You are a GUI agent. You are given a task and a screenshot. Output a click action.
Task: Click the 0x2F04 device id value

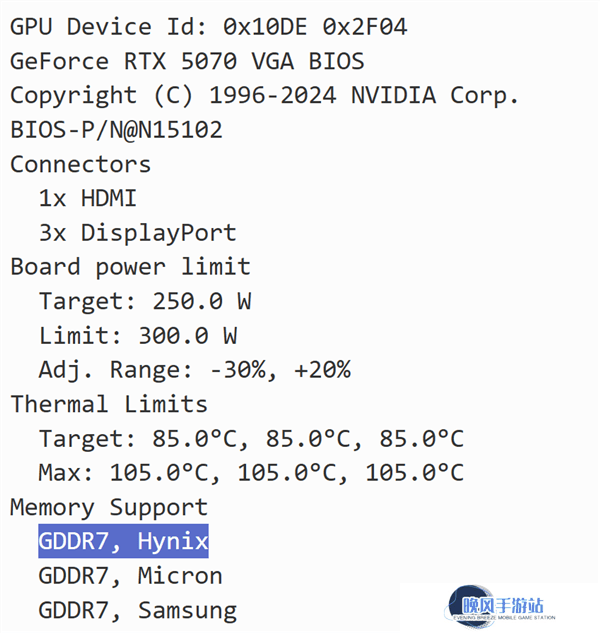point(365,27)
